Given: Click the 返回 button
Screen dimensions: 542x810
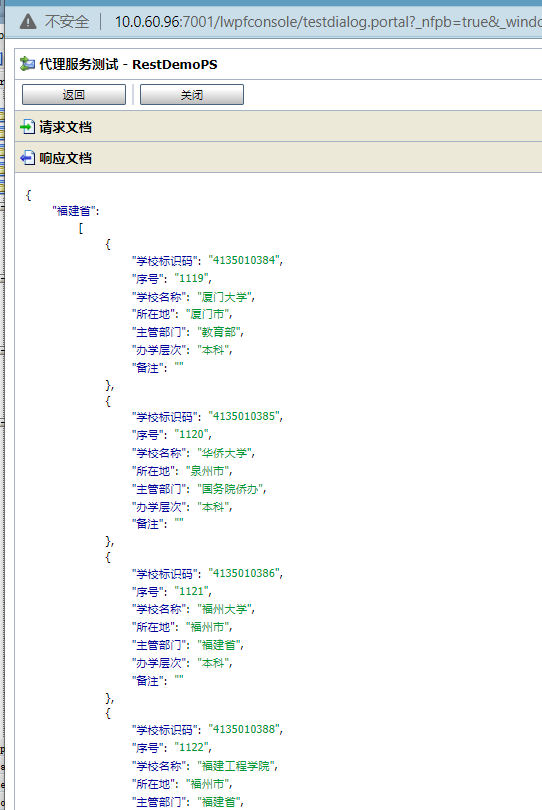Looking at the screenshot, I should (x=74, y=95).
